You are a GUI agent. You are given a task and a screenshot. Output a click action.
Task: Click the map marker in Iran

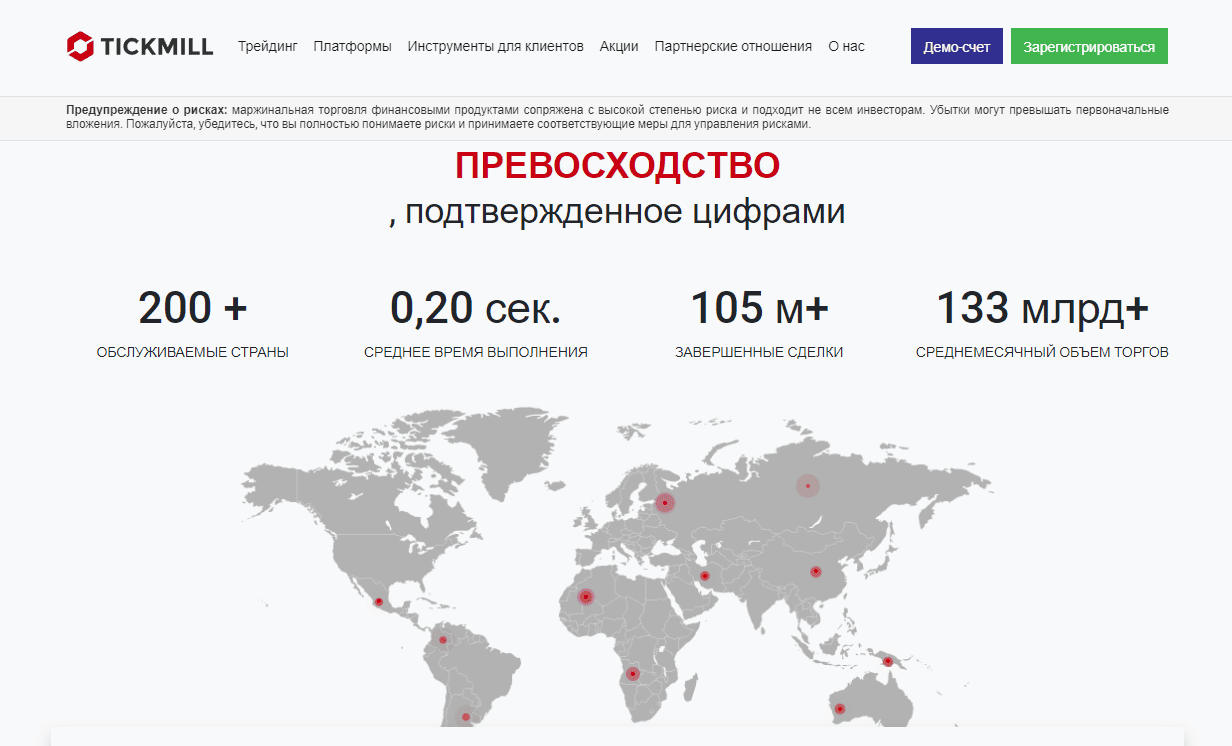[705, 576]
